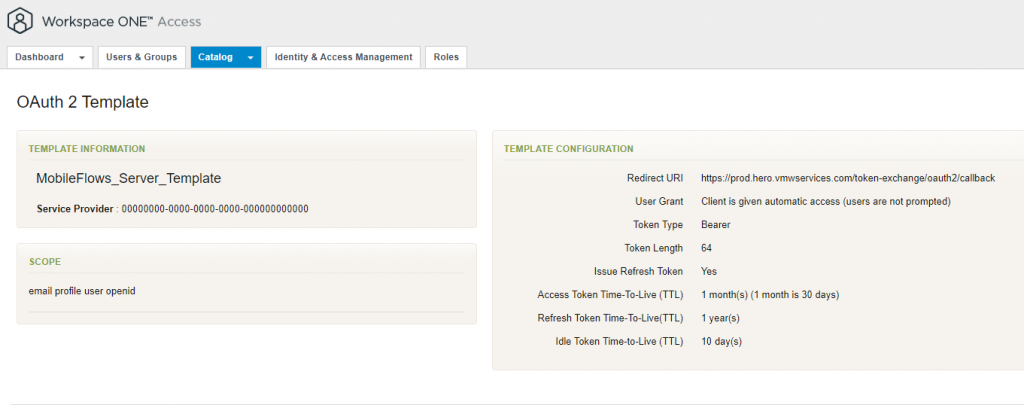Viewport: 1024px width, 414px height.
Task: Click the User Grant automatic access value
Action: point(825,202)
